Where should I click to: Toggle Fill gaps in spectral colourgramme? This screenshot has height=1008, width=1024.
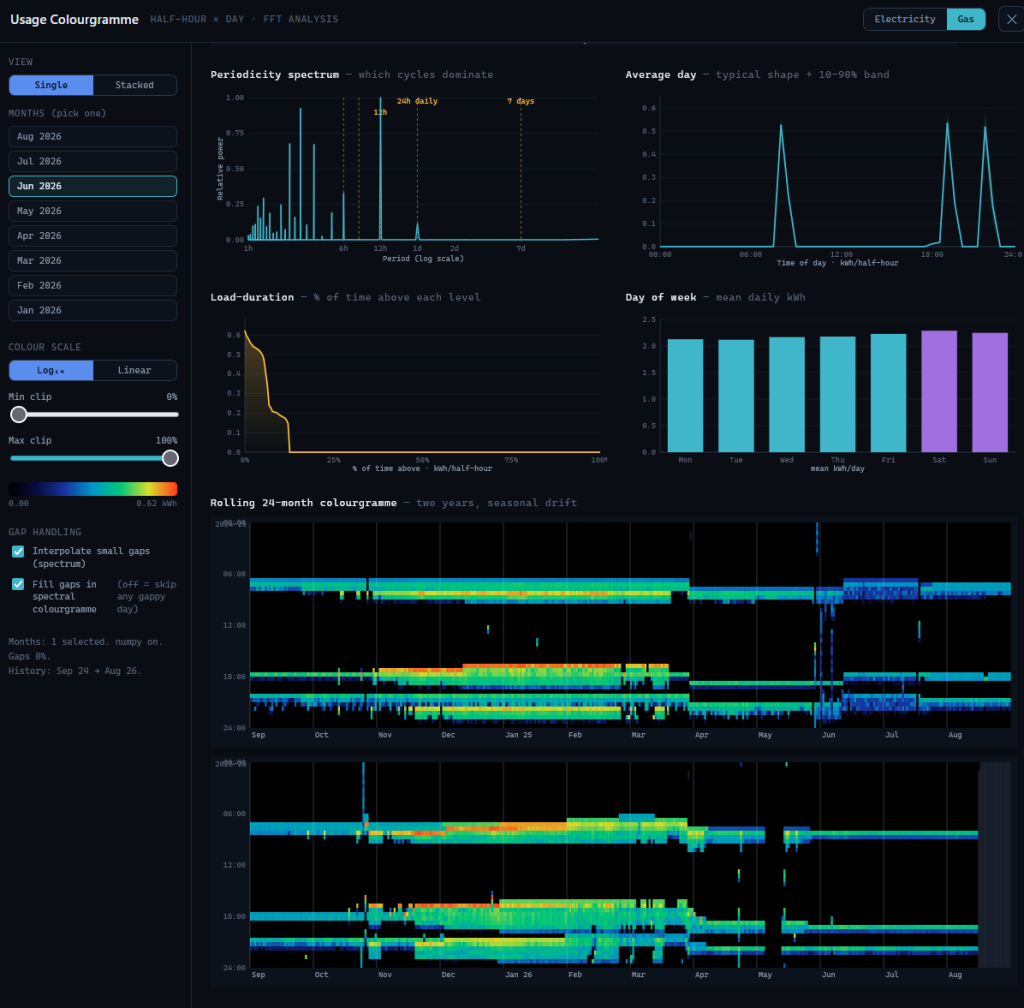click(x=18, y=584)
